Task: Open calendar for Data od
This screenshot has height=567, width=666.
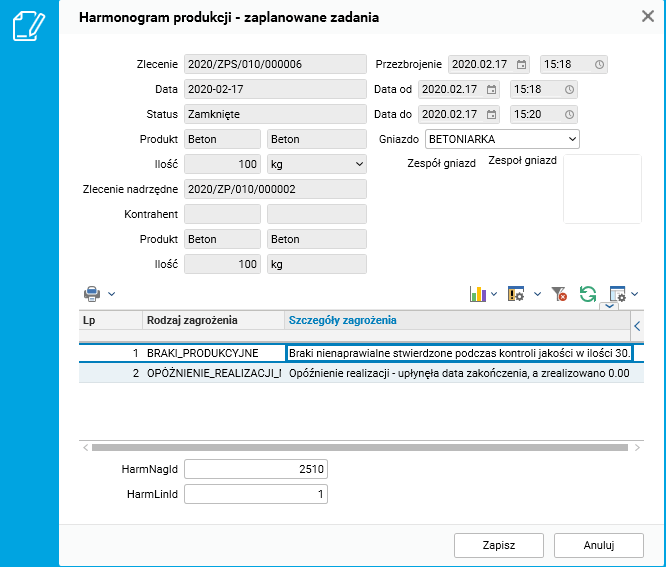Action: tap(491, 90)
